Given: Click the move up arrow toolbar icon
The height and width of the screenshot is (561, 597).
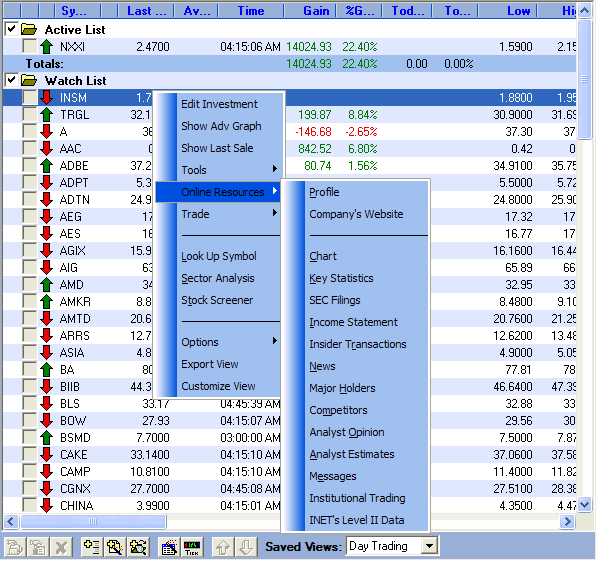Looking at the screenshot, I should coord(222,548).
